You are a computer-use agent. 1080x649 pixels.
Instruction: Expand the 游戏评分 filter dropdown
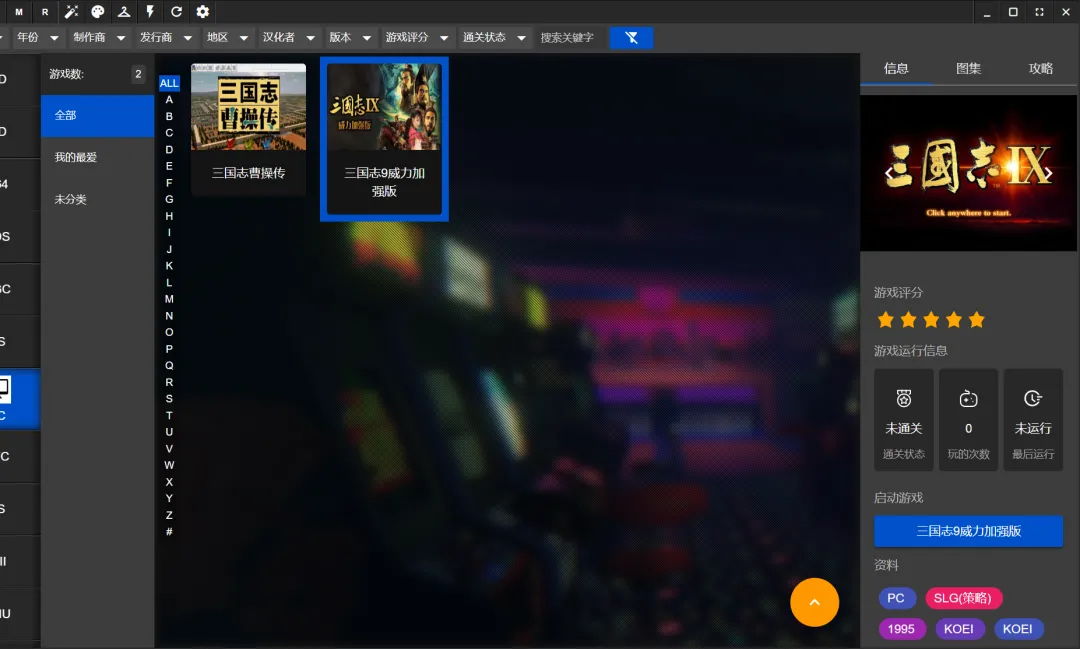[417, 37]
